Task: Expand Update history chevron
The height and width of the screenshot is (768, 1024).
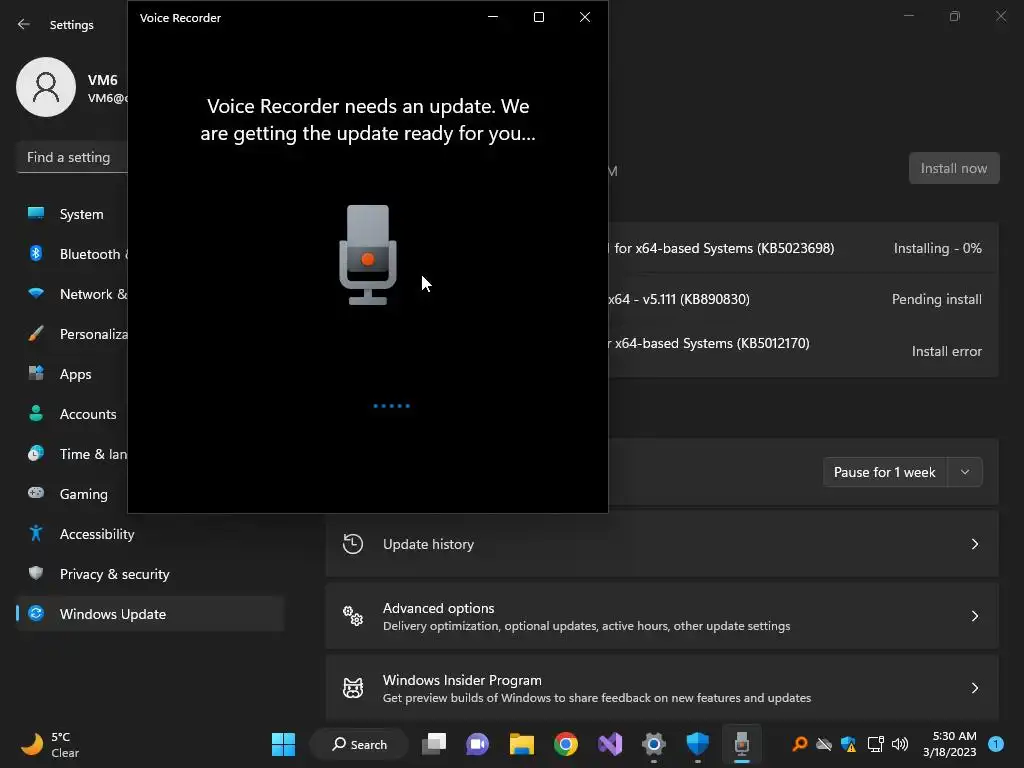Action: [974, 544]
